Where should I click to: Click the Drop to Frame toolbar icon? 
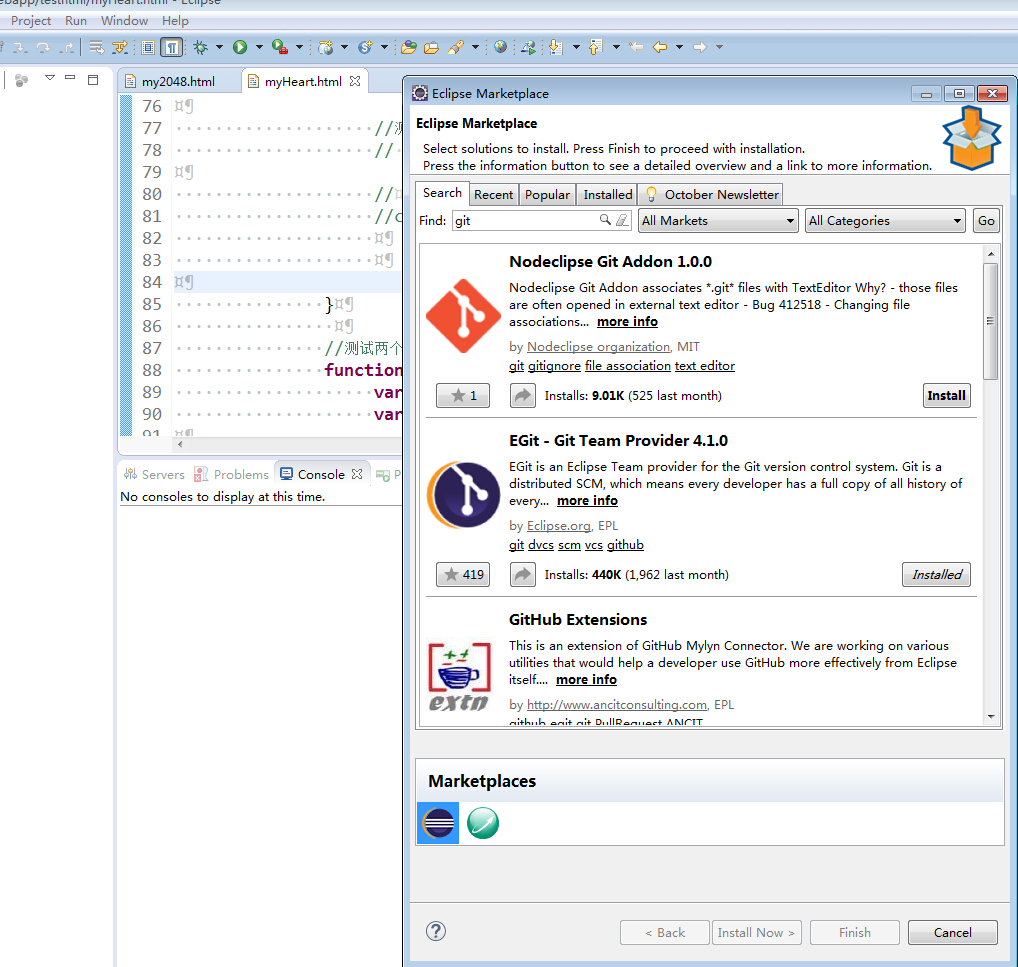[x=96, y=47]
